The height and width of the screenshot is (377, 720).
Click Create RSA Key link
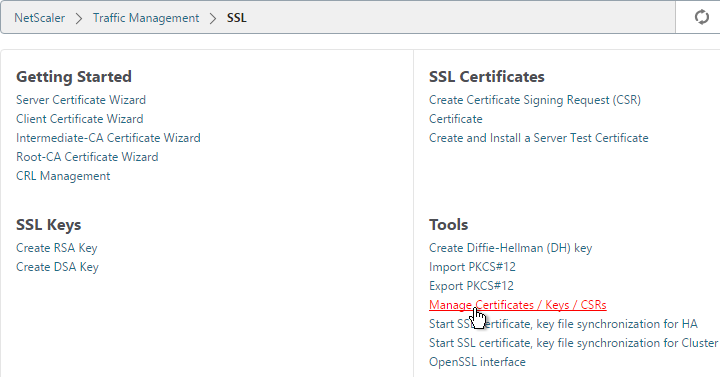[56, 248]
